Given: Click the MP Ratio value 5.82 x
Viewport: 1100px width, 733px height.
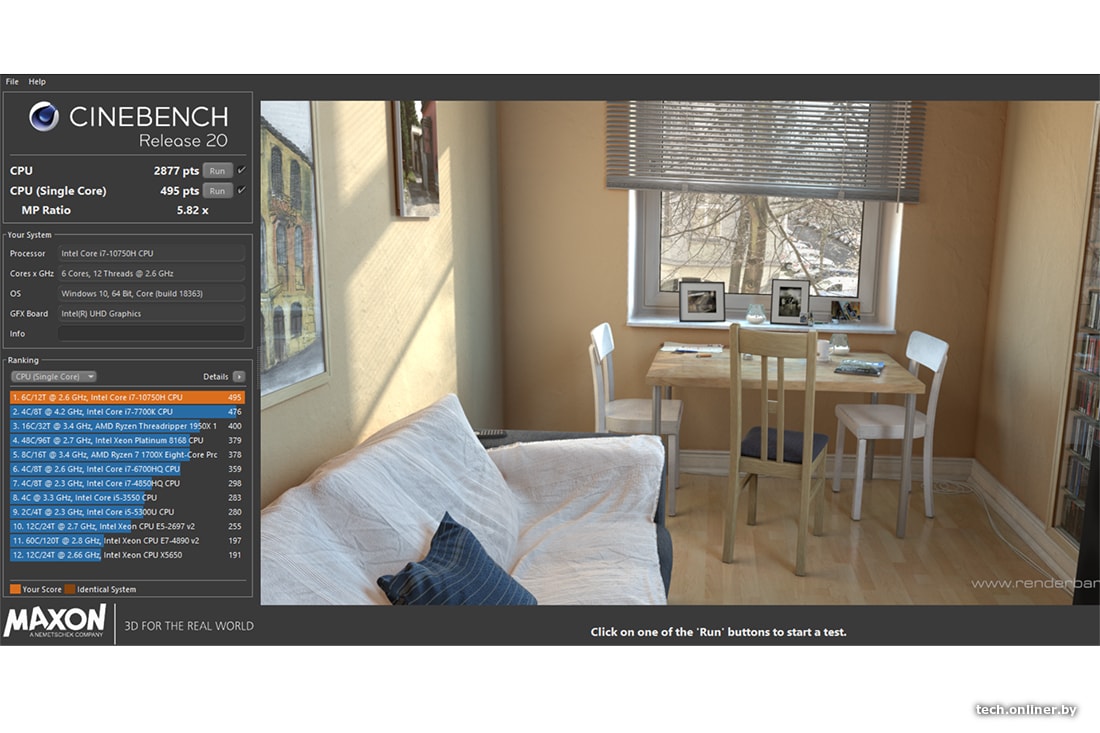Looking at the screenshot, I should 192,210.
